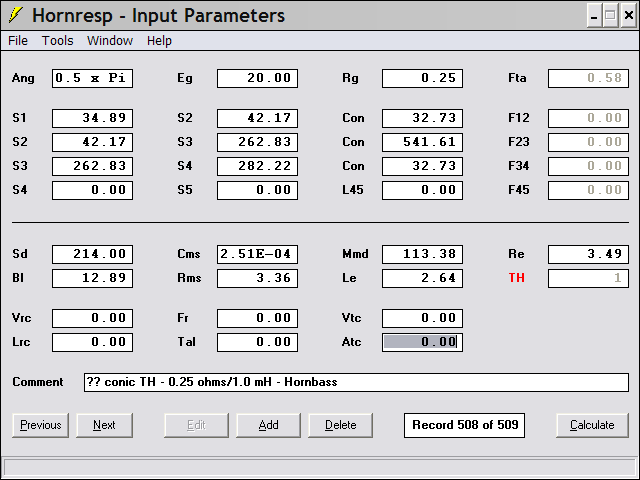
Task: Select the Rms field with 3.36
Action: click(x=258, y=278)
